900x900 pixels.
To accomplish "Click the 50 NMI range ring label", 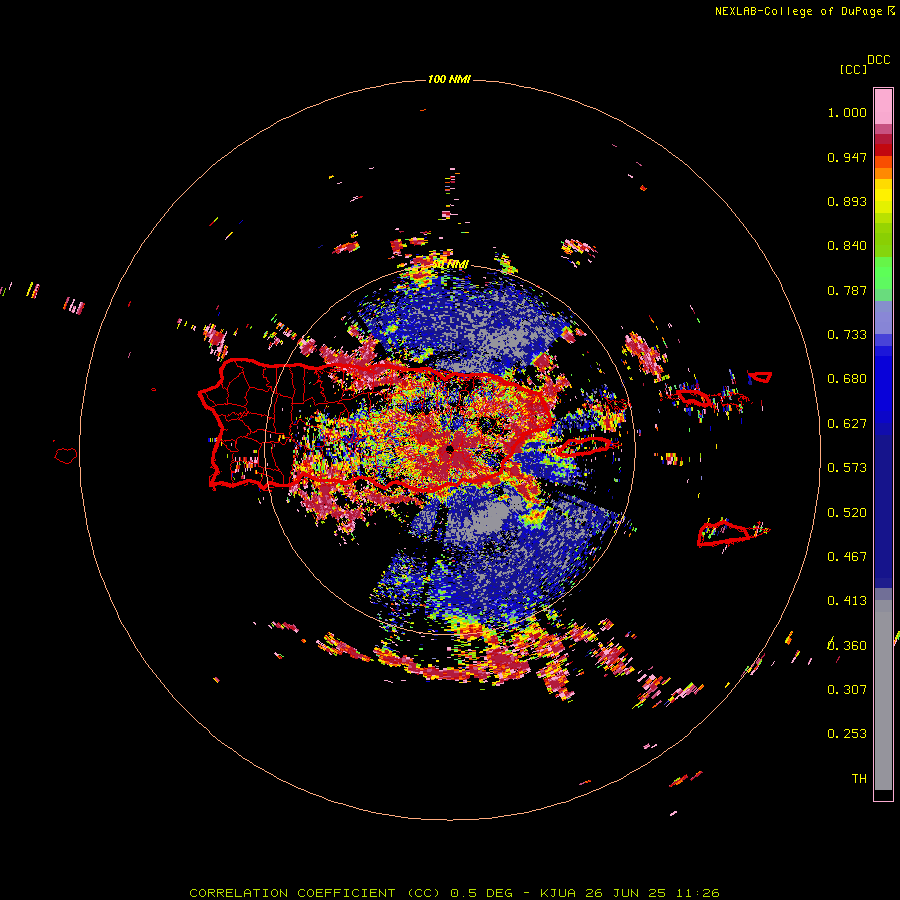I will pyautogui.click(x=450, y=265).
